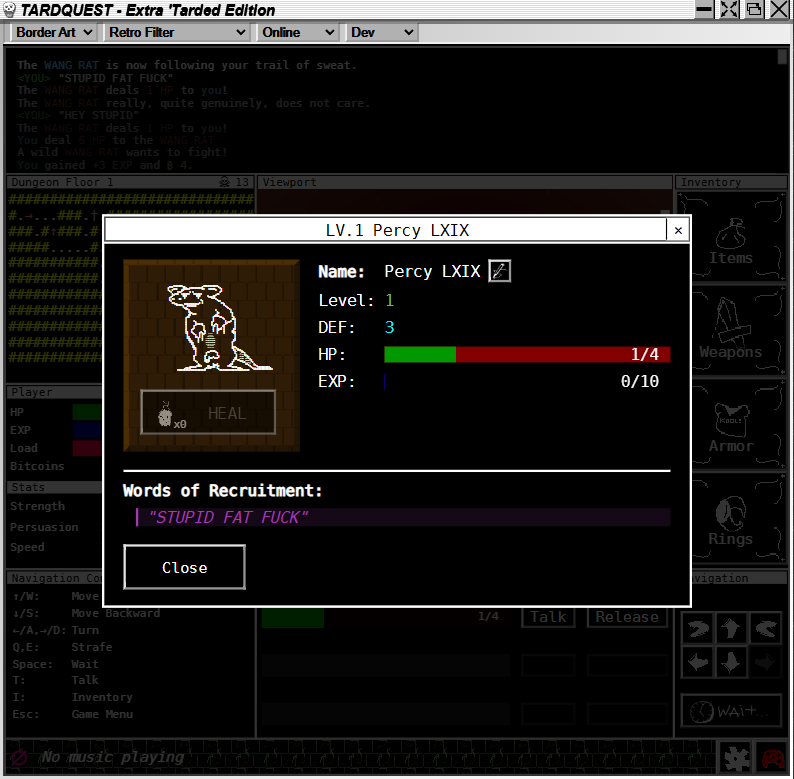This screenshot has width=794, height=779.
Task: Click the Wait clock button
Action: (731, 711)
